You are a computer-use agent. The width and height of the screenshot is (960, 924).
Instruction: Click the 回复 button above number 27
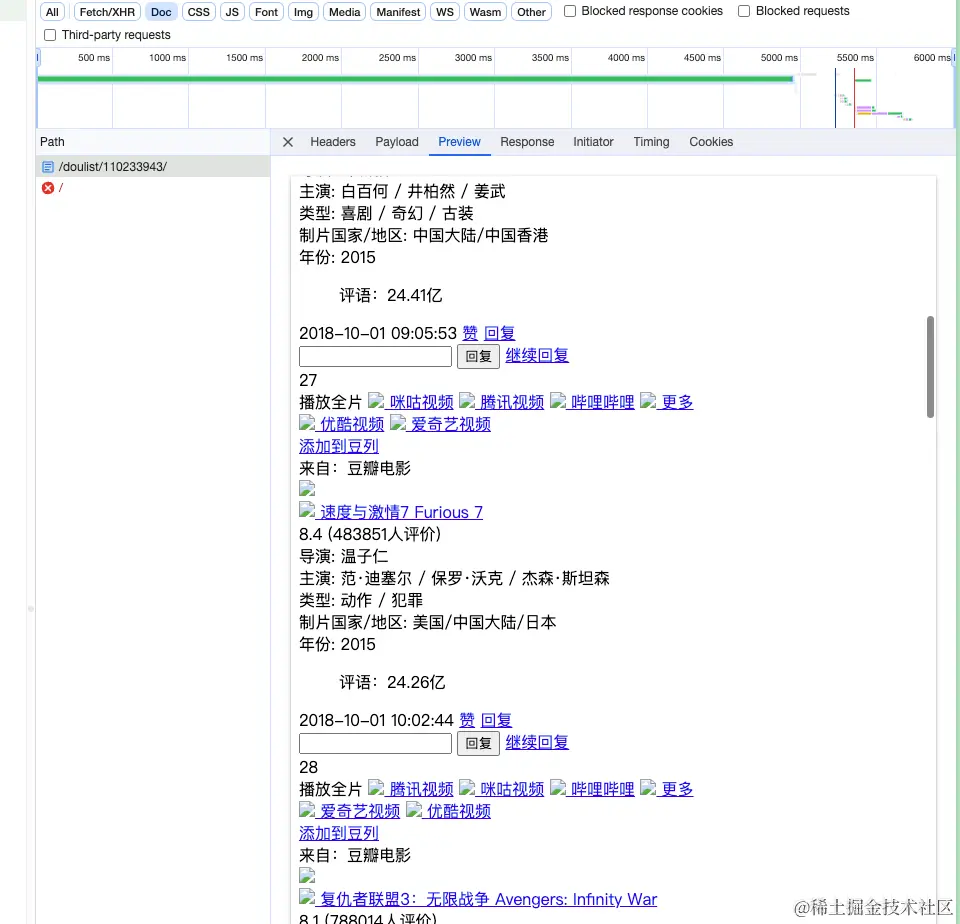pos(478,356)
